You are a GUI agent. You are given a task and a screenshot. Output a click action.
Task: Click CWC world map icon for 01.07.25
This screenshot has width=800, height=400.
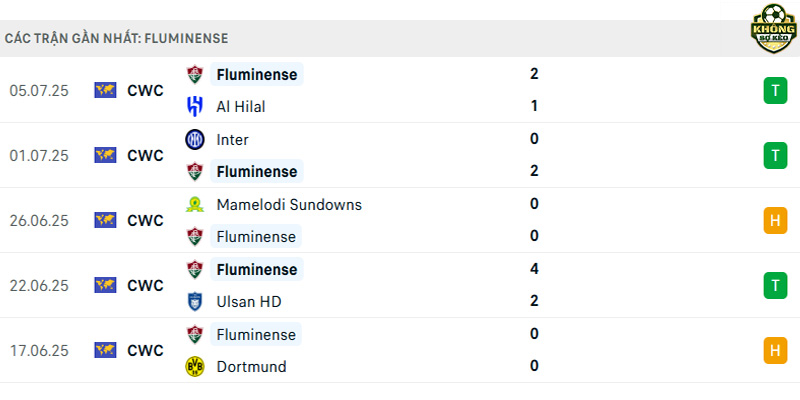point(105,155)
